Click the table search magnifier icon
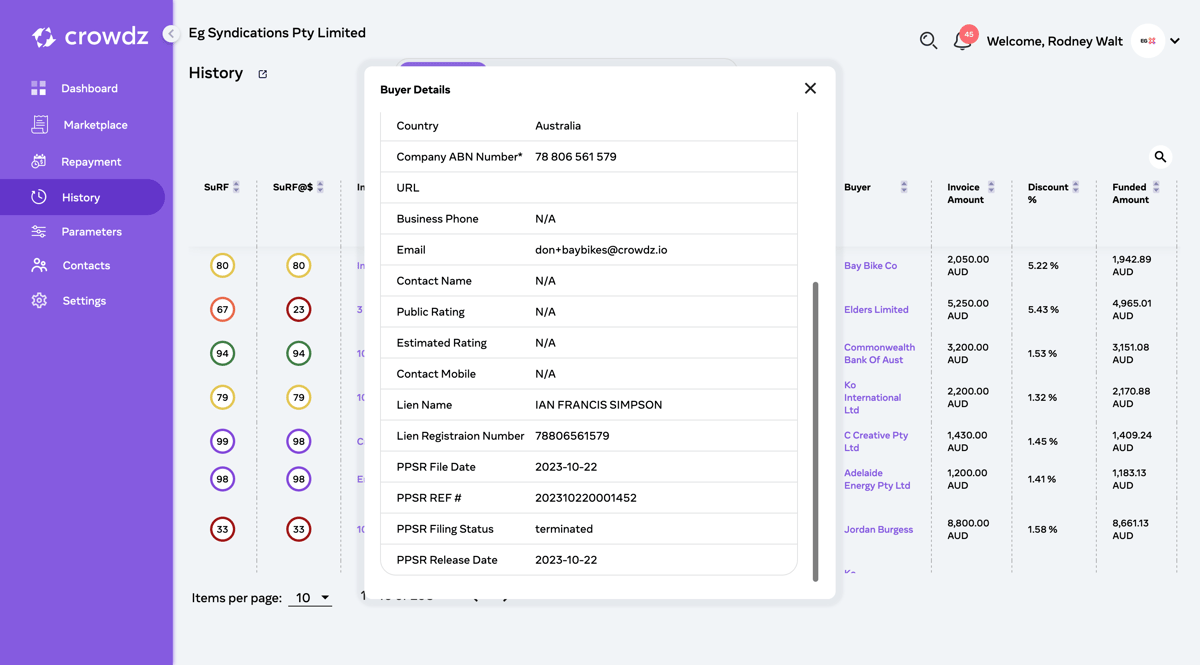This screenshot has height=665, width=1200. tap(1160, 157)
